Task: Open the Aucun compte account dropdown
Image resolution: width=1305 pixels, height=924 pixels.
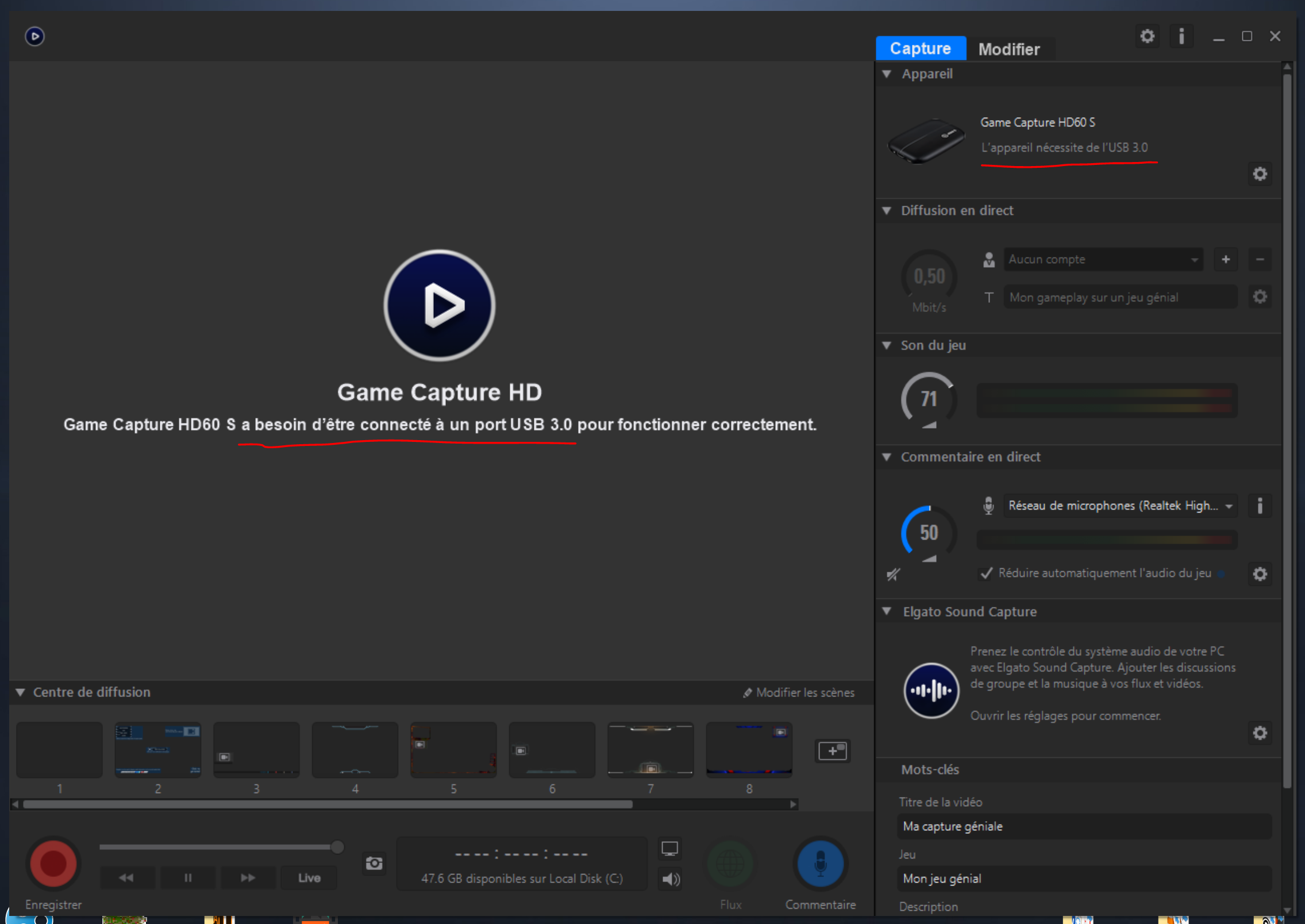Action: coord(1103,260)
